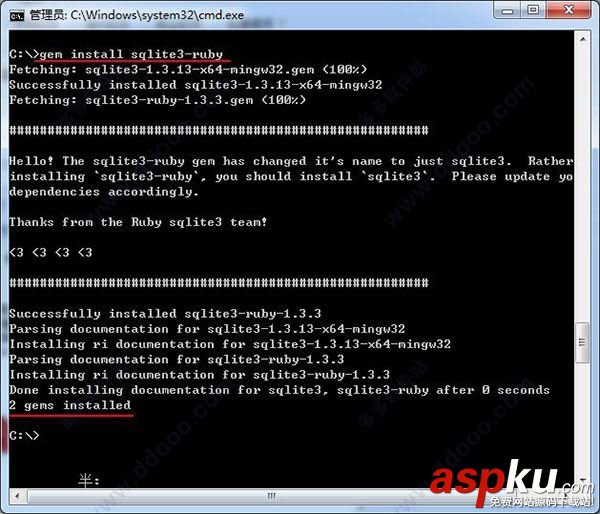The width and height of the screenshot is (600, 514).
Task: Click the 'Thanks from the Ruby sqlite3 team!' line
Action: (138, 222)
